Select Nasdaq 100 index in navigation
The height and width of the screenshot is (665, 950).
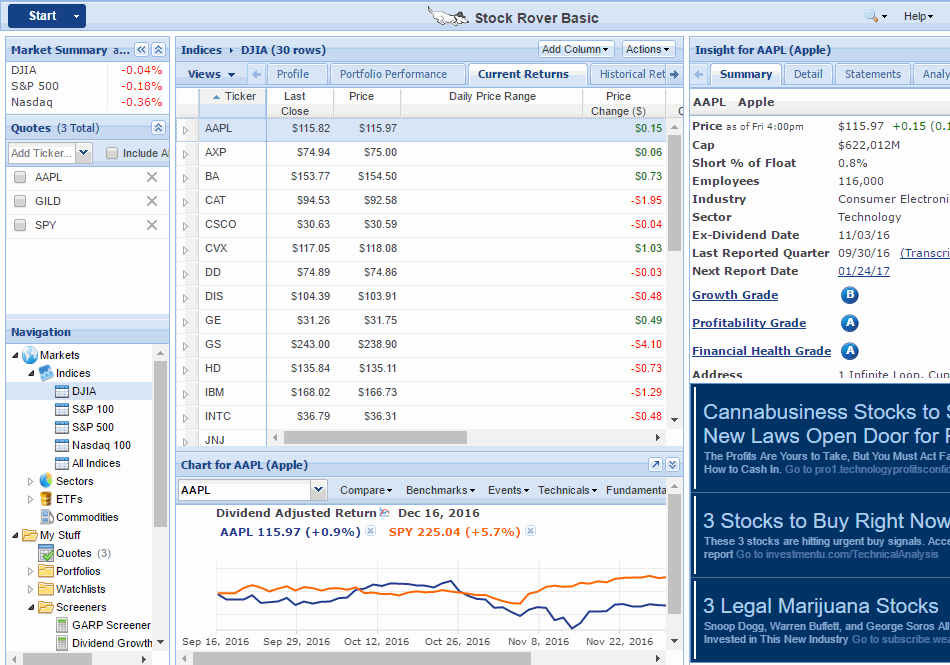coord(101,445)
